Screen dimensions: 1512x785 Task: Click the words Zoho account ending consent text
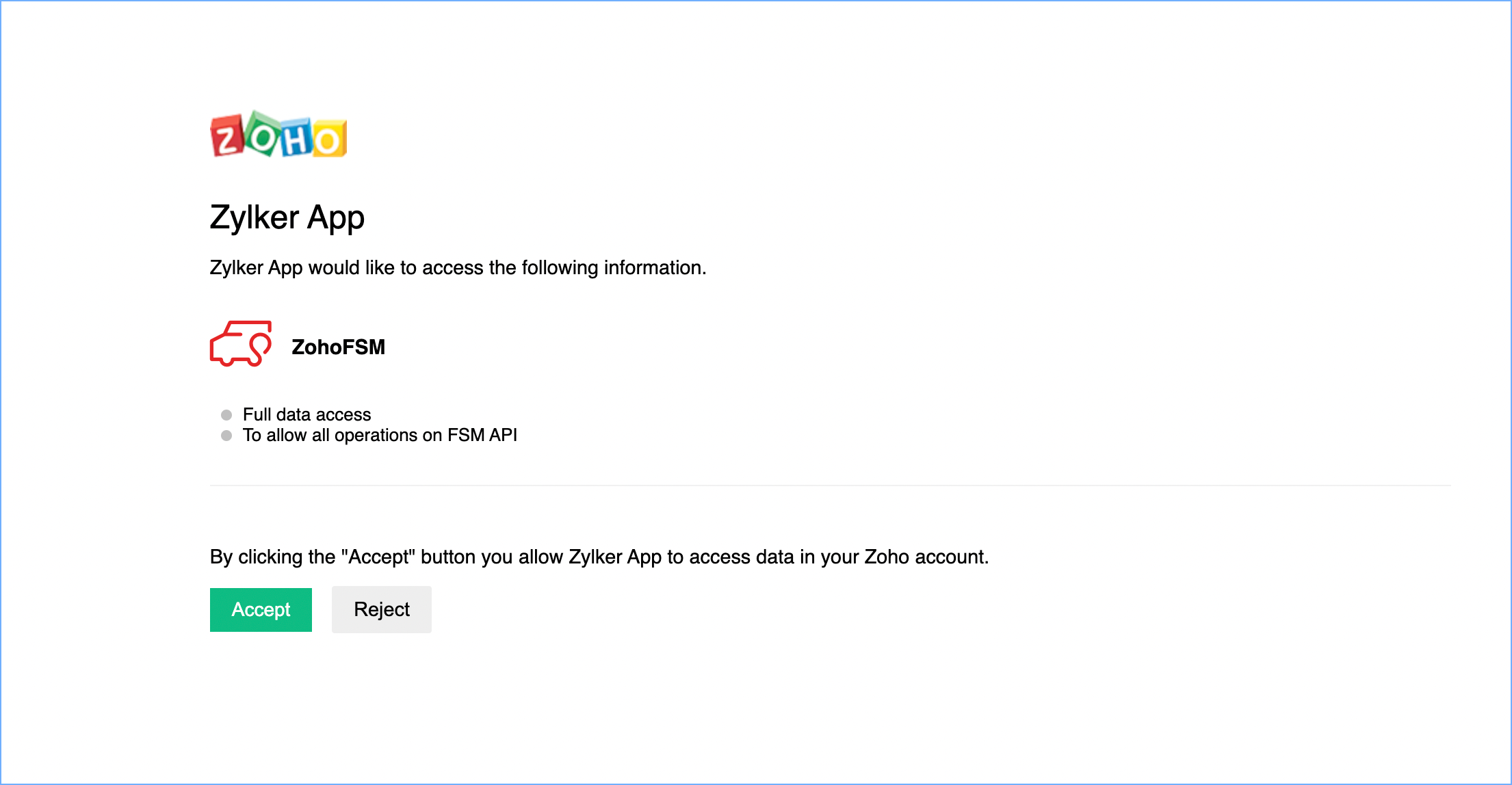tap(925, 557)
